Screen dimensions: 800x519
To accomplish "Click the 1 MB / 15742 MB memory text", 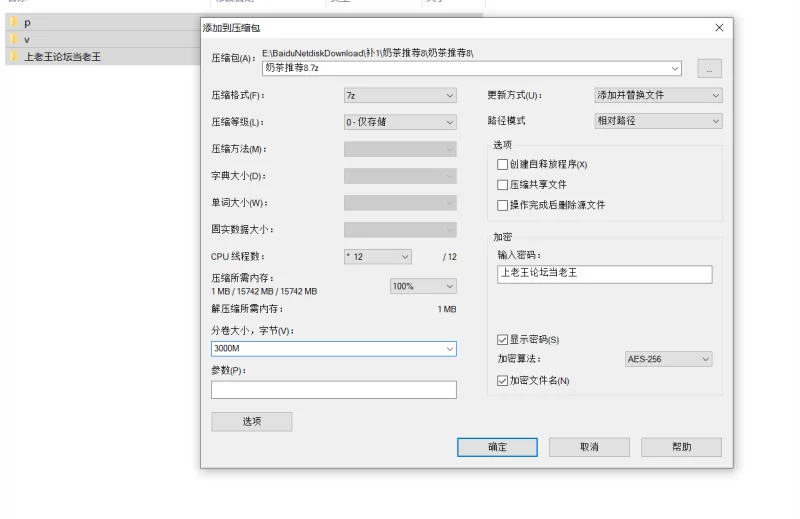I will (x=264, y=291).
